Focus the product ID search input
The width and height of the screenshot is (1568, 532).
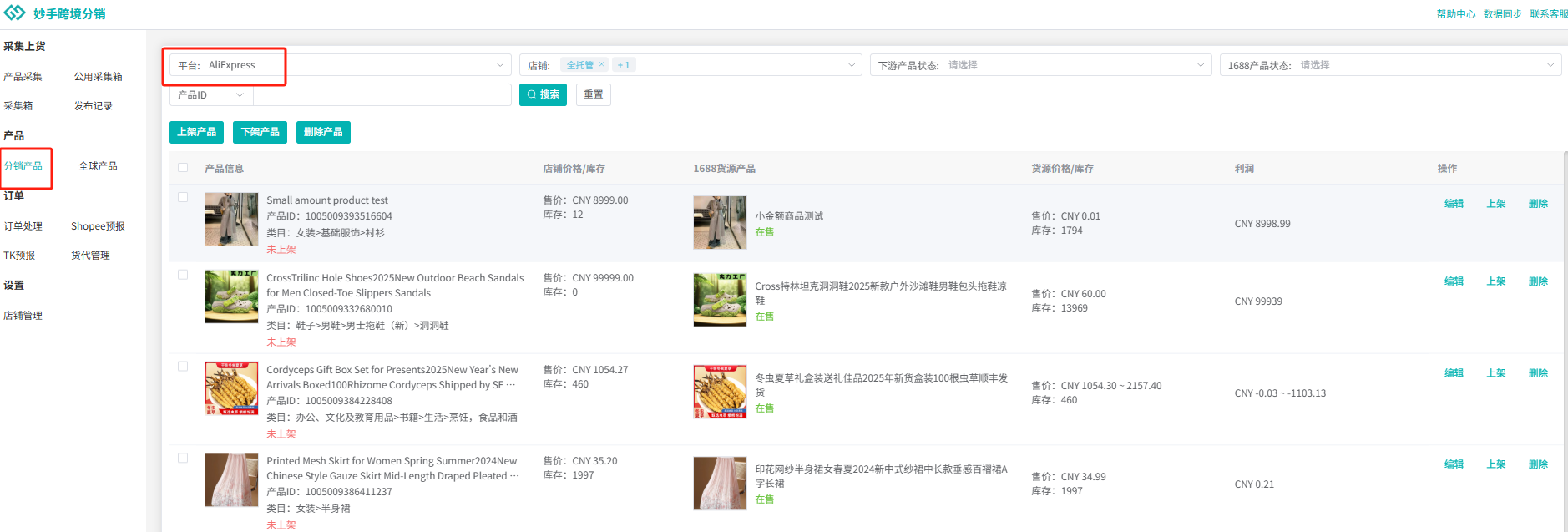(x=382, y=95)
